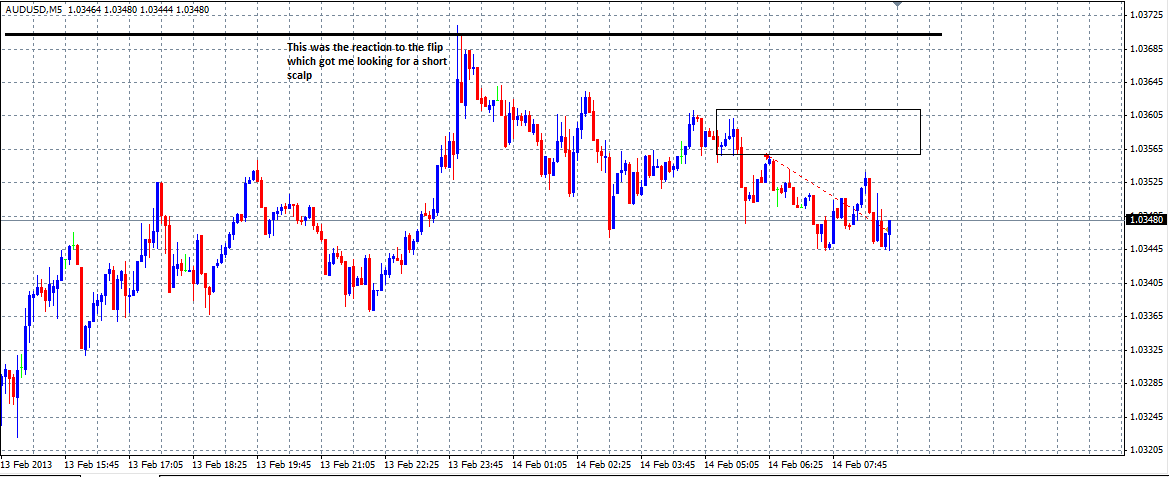
Task: Click the red arrow at the dashed trendline start
Action: (767, 156)
